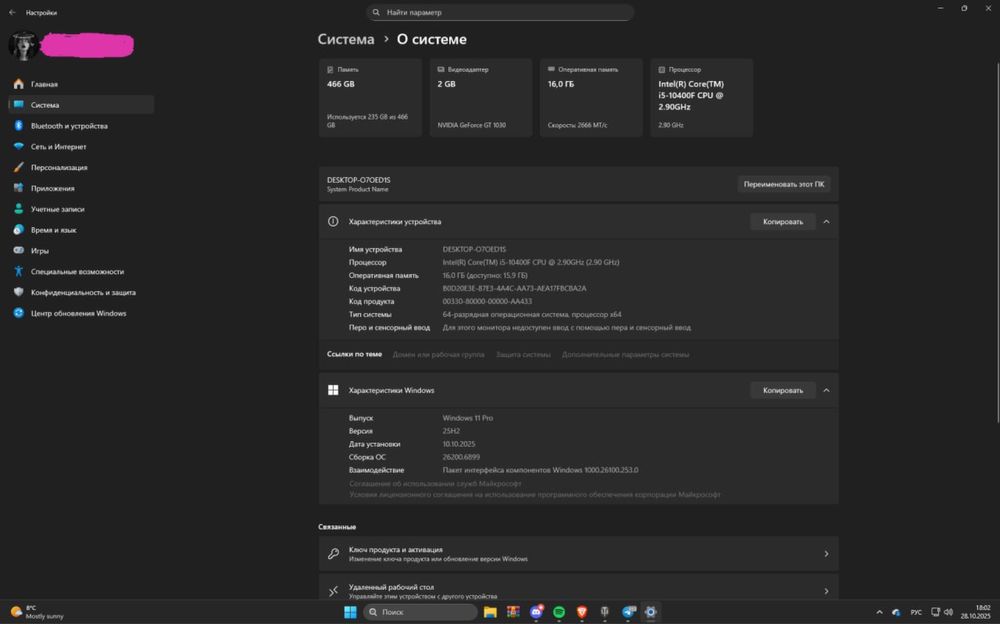1000x624 pixels.
Task: Open the Память 466 GB card
Action: [x=370, y=98]
